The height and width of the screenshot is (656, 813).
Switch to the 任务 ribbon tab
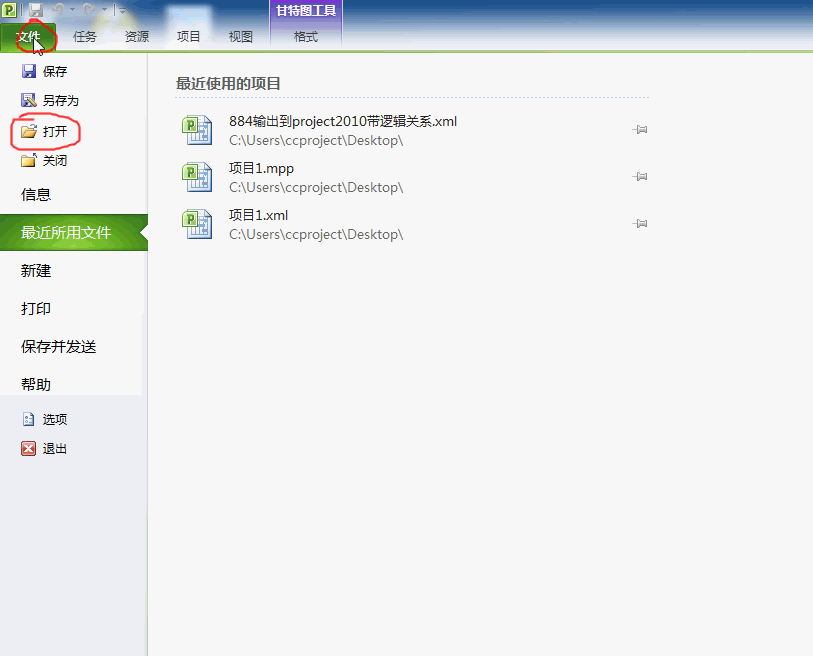(x=85, y=37)
